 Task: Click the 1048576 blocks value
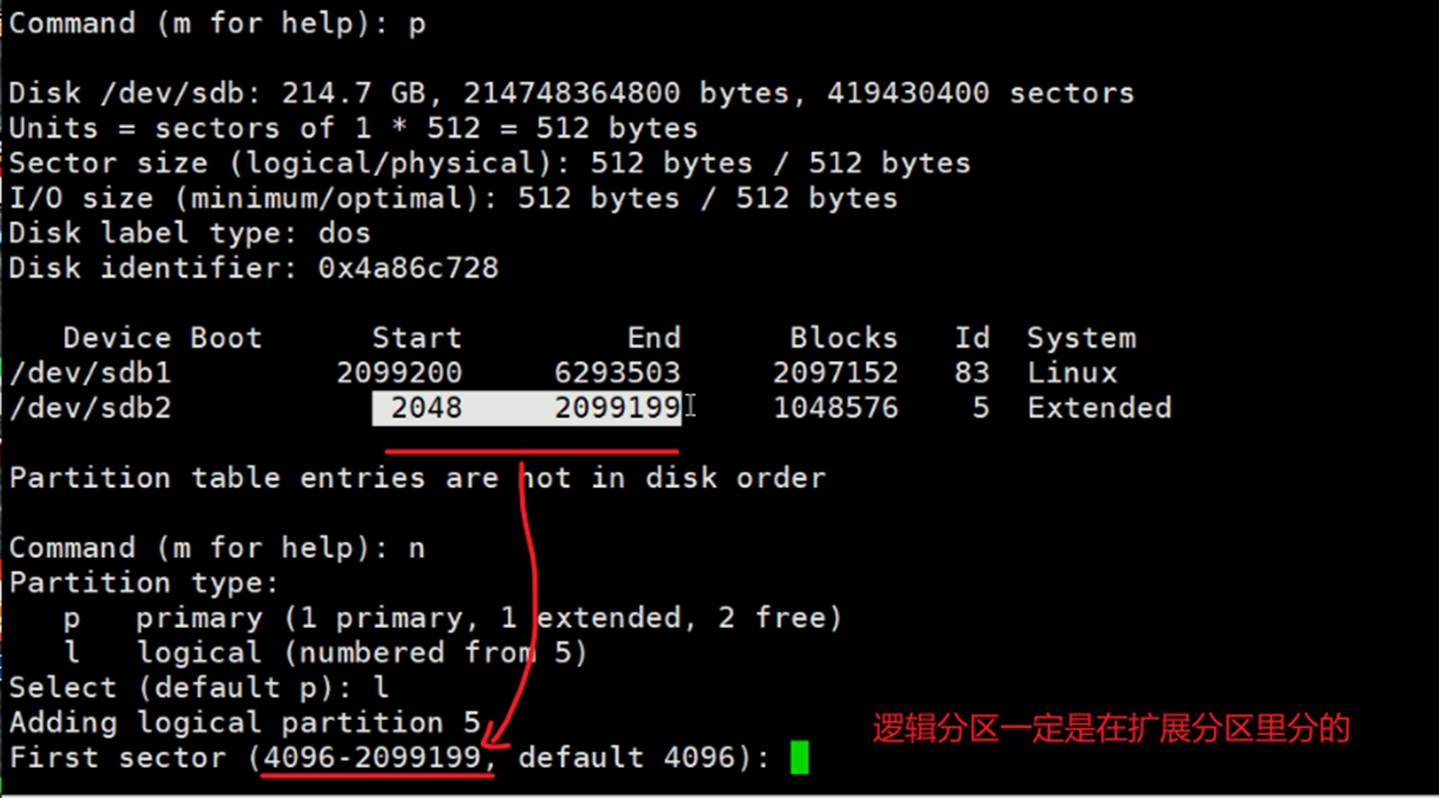[x=835, y=408]
